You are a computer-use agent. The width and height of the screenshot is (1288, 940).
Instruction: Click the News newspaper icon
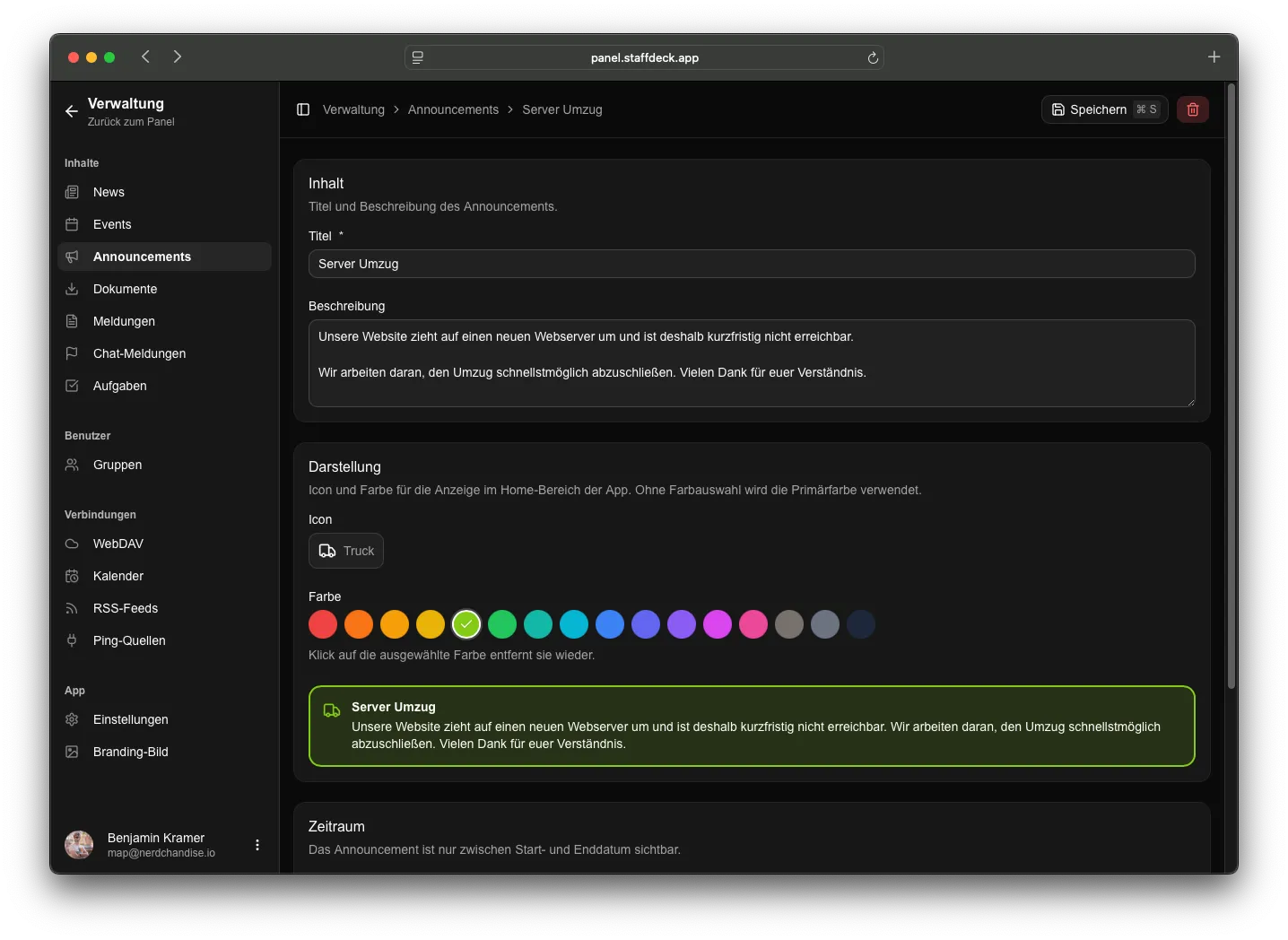[72, 192]
